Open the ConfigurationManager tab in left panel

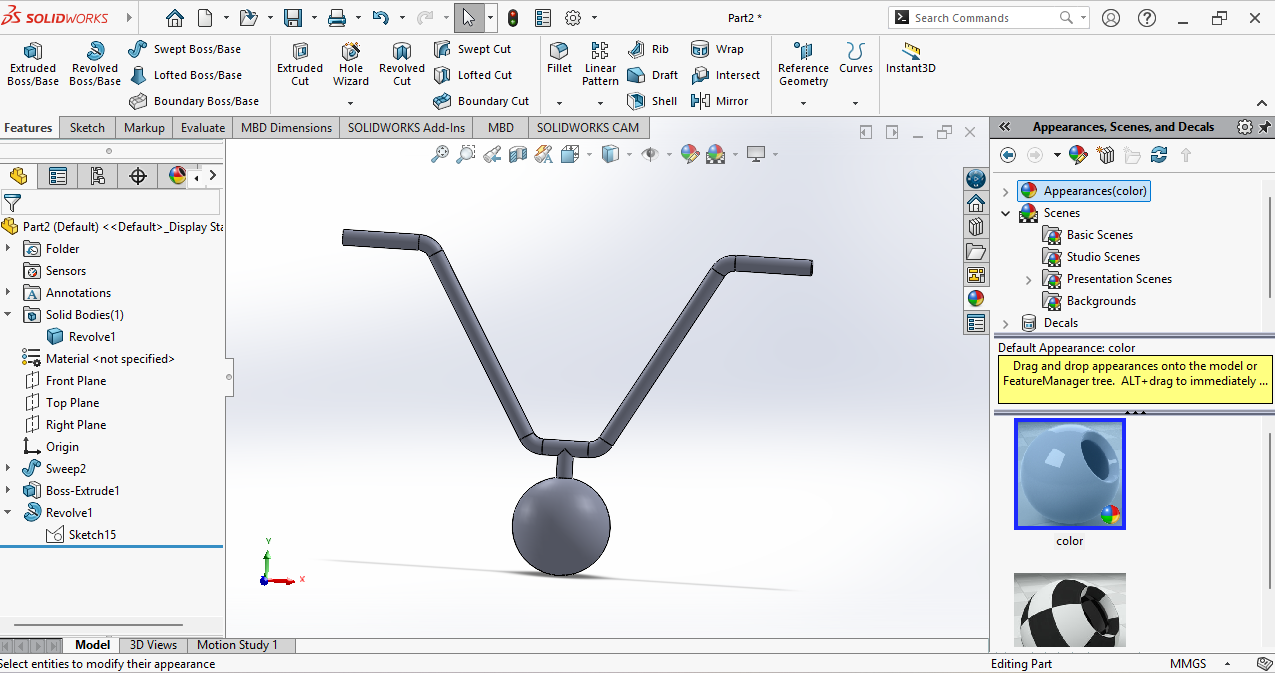(x=98, y=177)
